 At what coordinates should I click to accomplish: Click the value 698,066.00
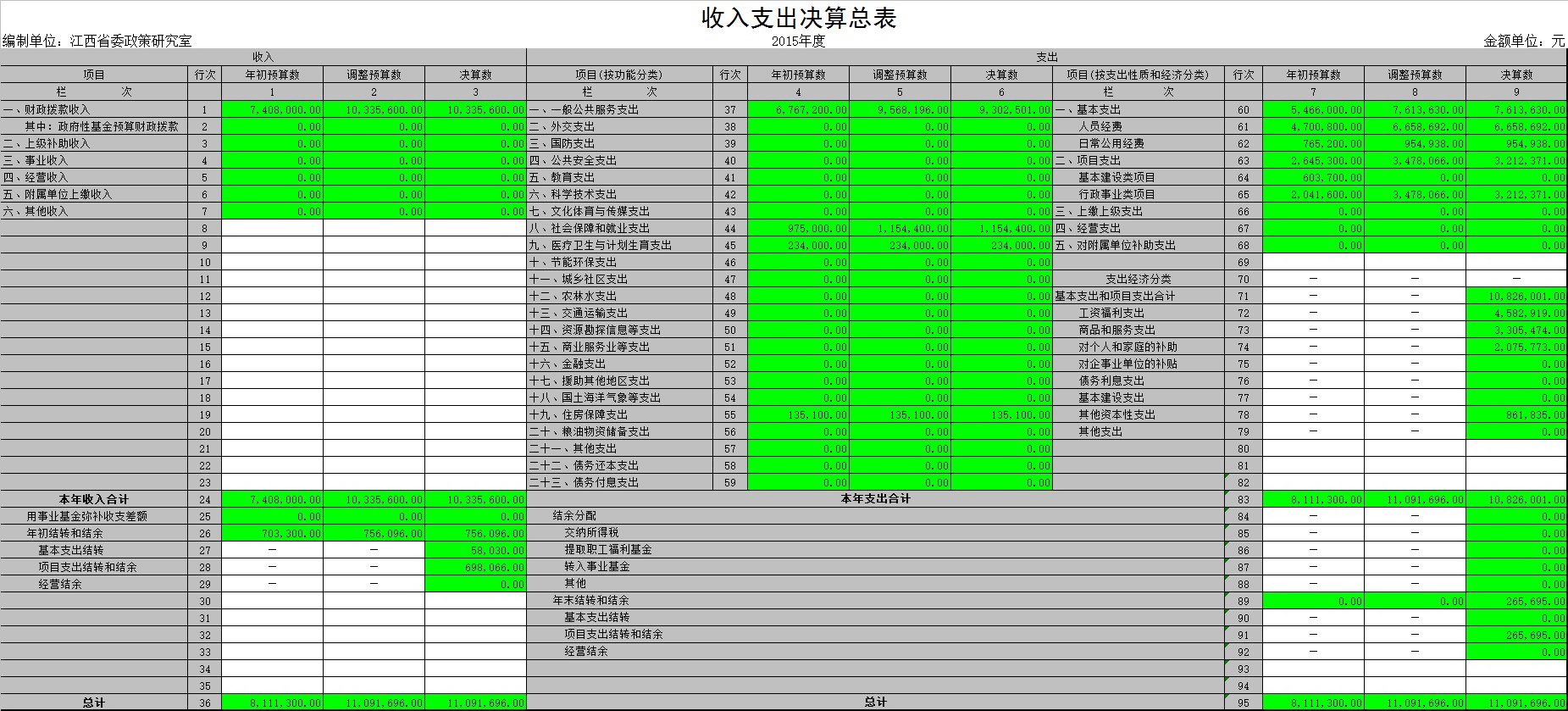tap(475, 567)
